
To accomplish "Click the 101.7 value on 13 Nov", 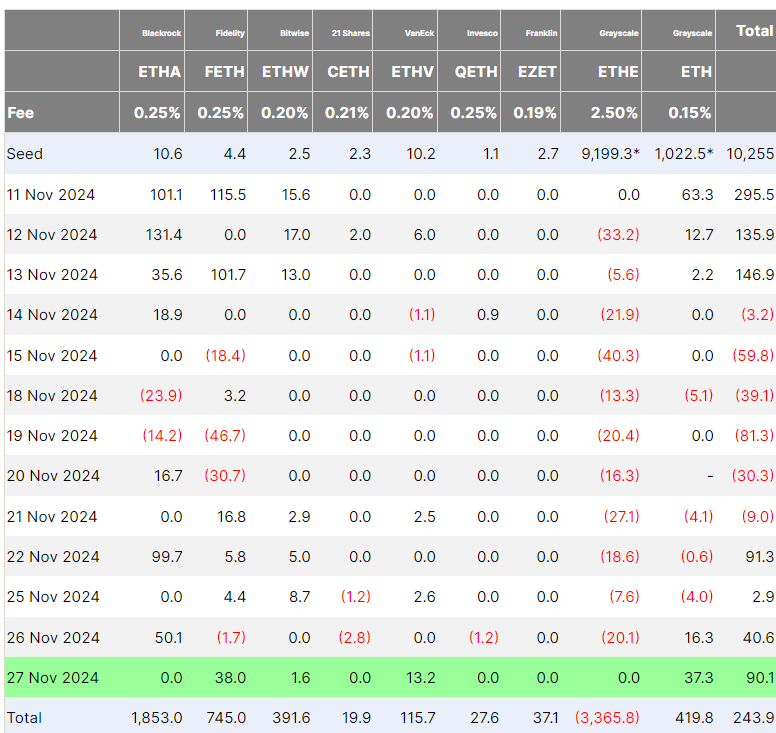I will tap(228, 275).
